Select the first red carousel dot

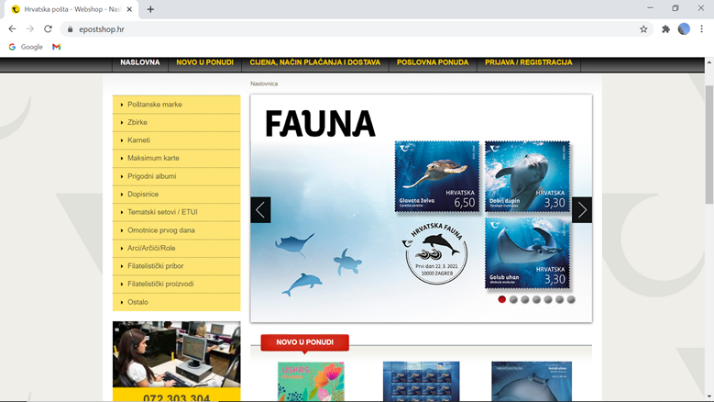click(502, 299)
